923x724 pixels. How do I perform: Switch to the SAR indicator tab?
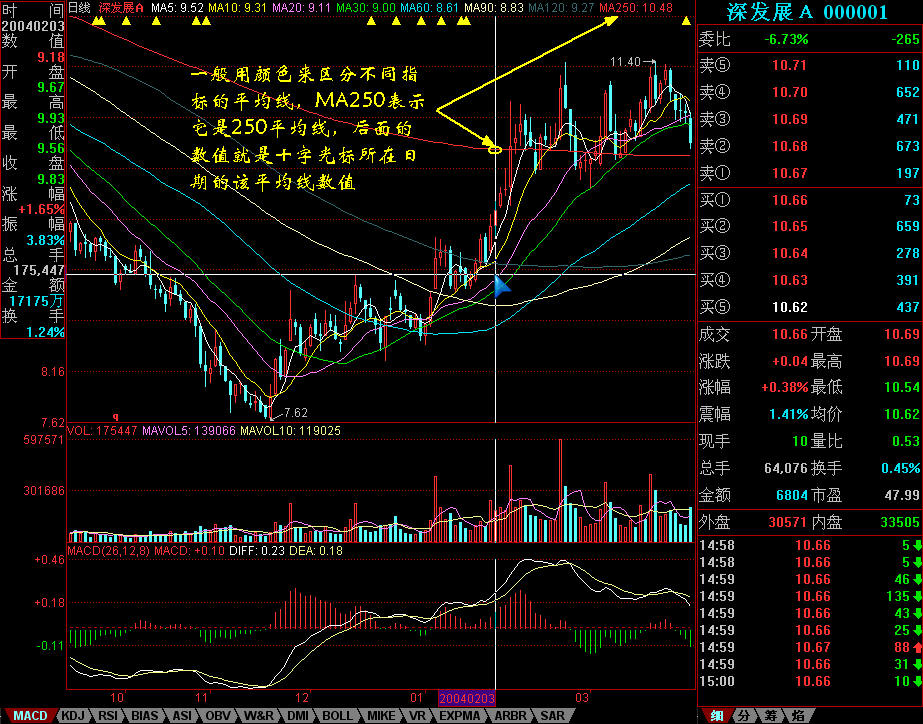(x=552, y=716)
